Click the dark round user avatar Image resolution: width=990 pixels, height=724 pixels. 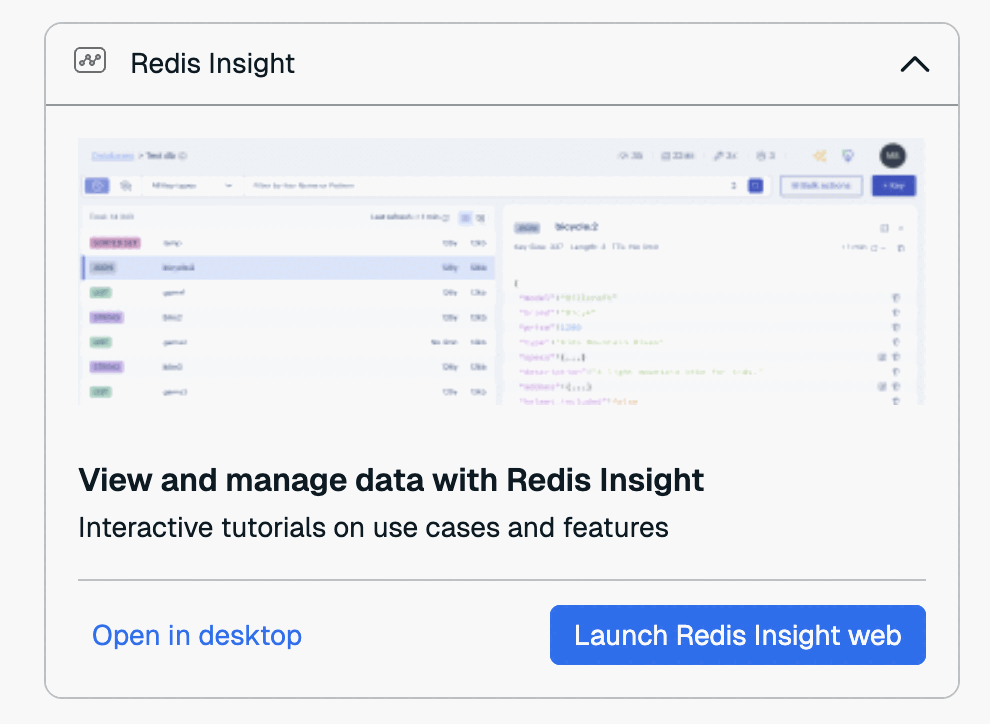pyautogui.click(x=892, y=155)
